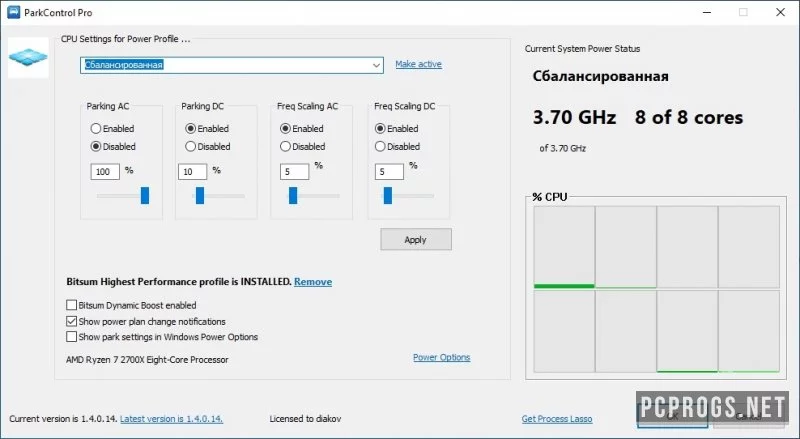The image size is (800, 439).
Task: Click the Licensed to diakov text
Action: point(305,419)
